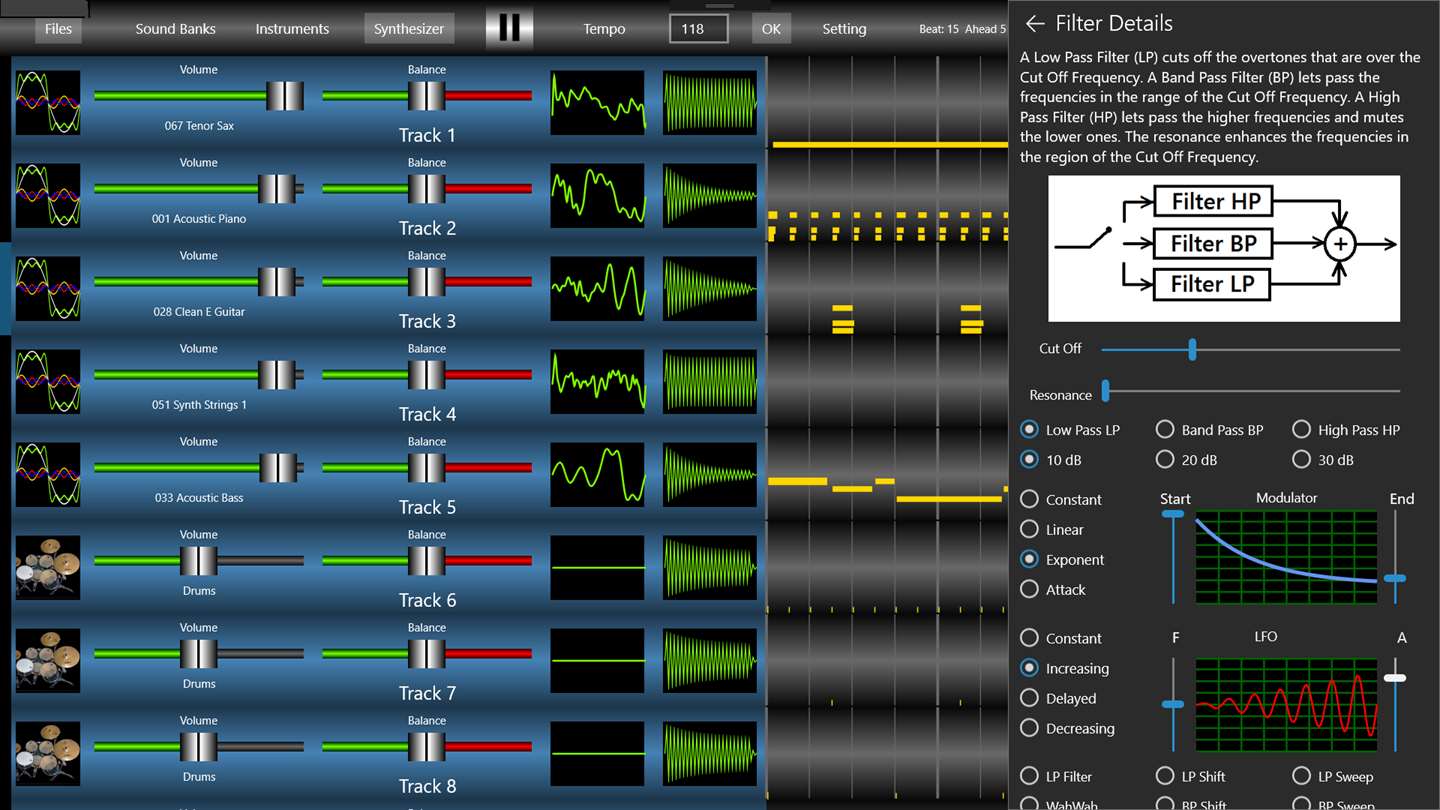1440x810 pixels.
Task: Click the 028 Clean E Guitar label
Action: pos(199,312)
